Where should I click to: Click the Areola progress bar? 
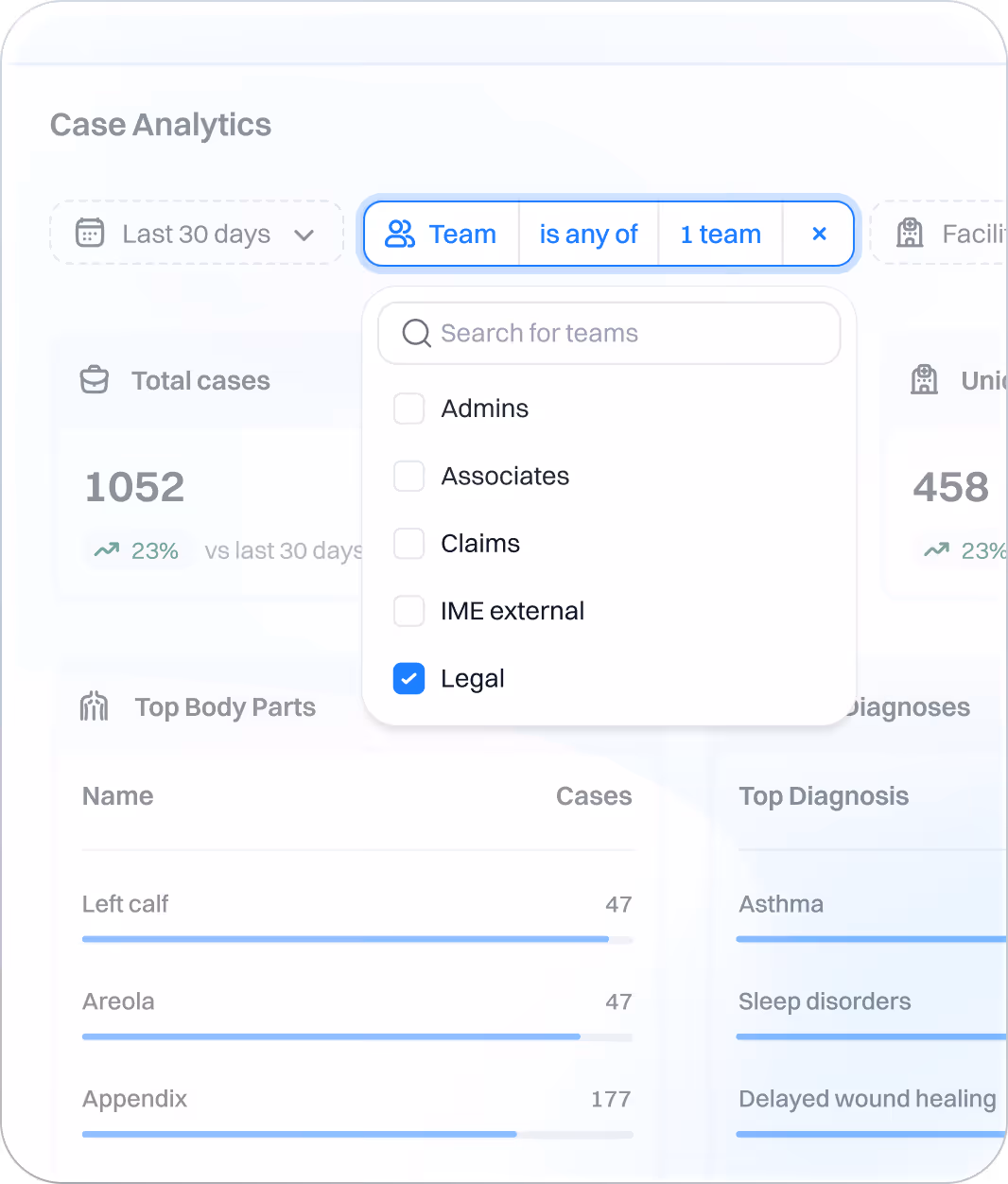357,1036
